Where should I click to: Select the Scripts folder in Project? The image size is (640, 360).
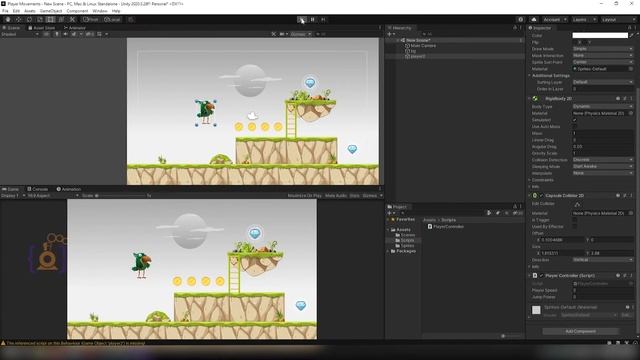click(407, 240)
